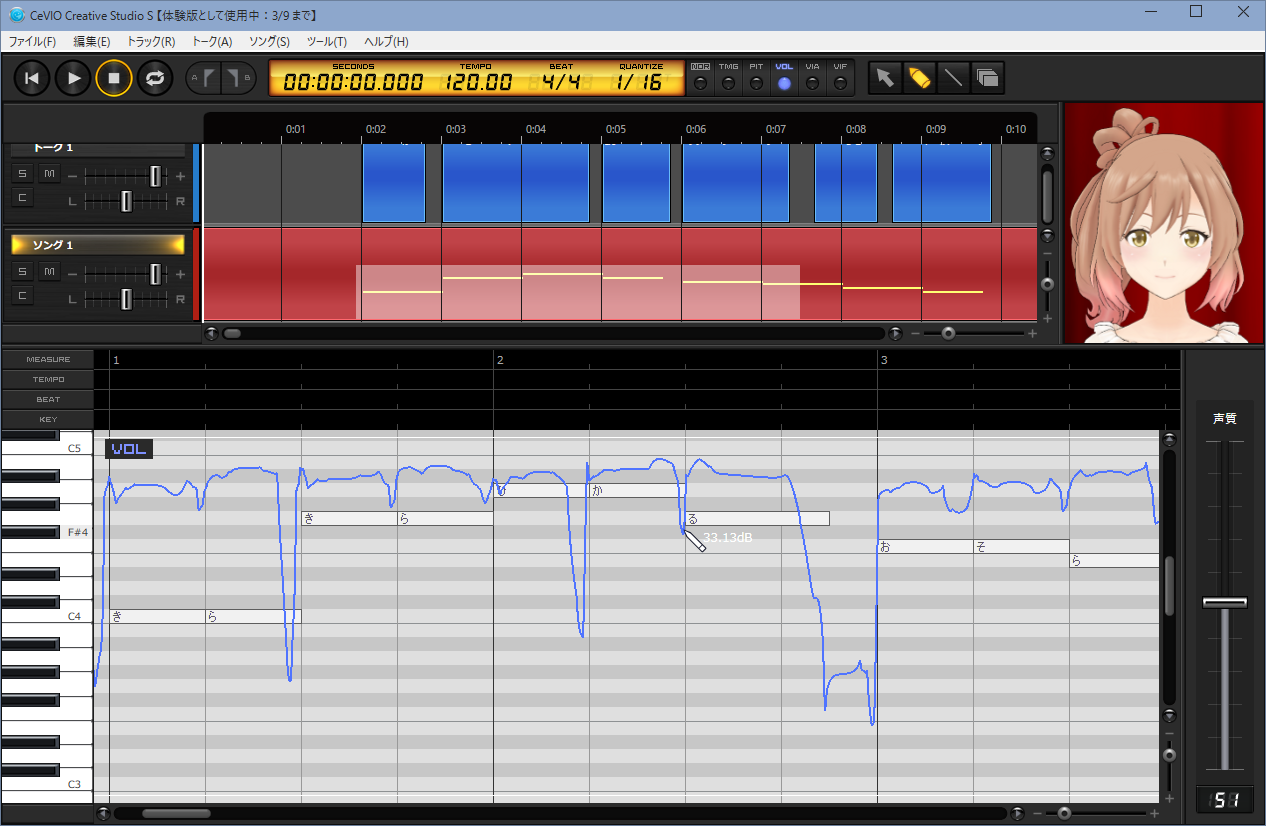Open the 編集(E) menu
1266x826 pixels.
pyautogui.click(x=92, y=41)
